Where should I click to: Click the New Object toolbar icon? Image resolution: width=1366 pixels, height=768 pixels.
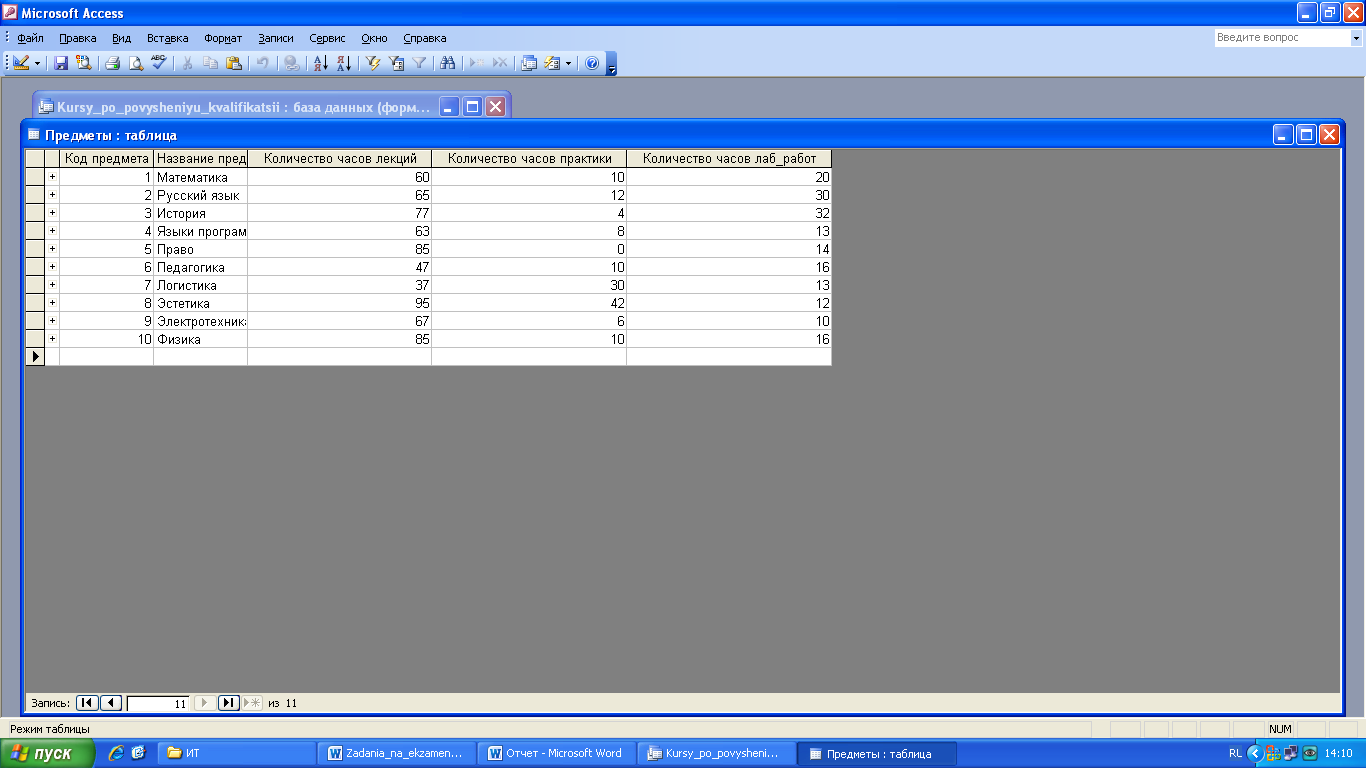pyautogui.click(x=552, y=63)
